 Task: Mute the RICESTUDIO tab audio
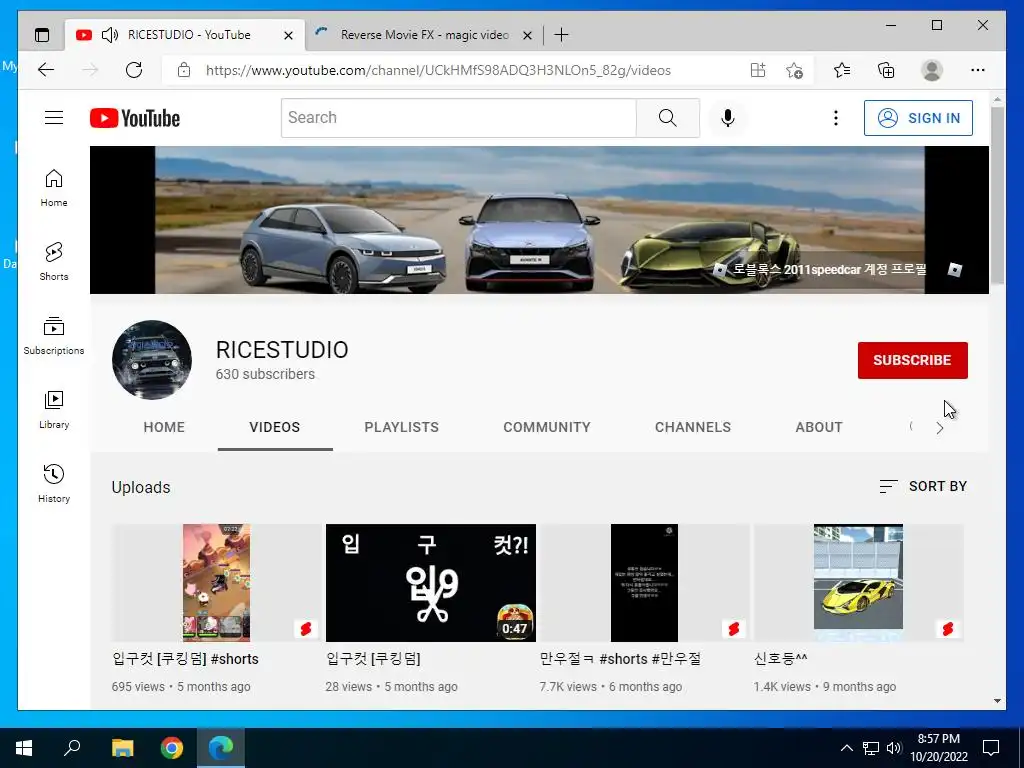(x=110, y=35)
